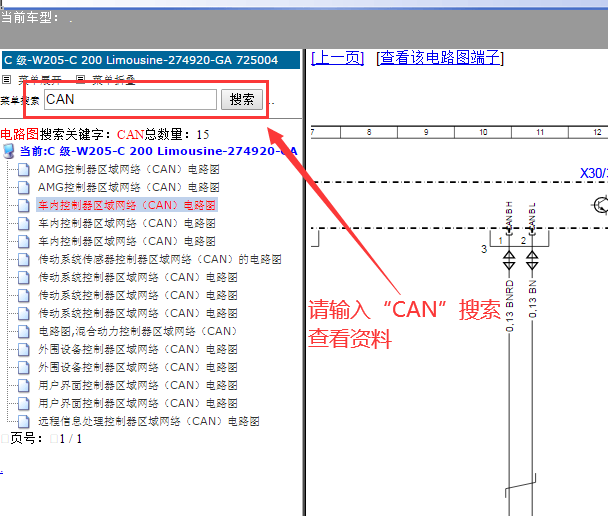Open the 上一页 previous page link
Image resolution: width=608 pixels, height=516 pixels.
click(x=338, y=58)
